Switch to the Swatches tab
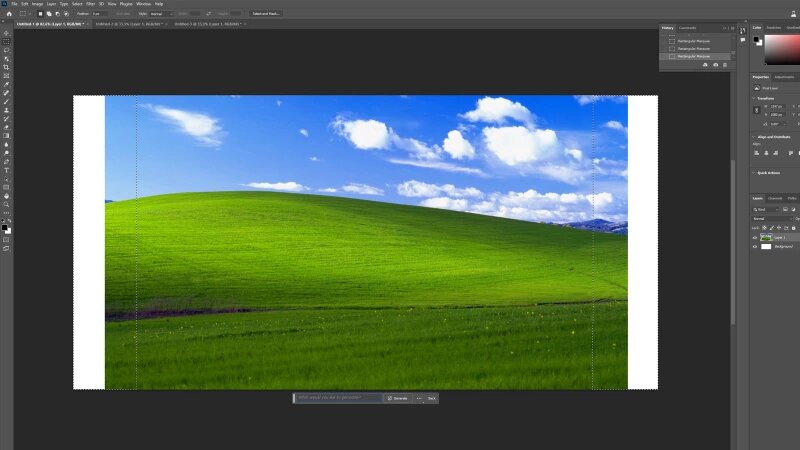This screenshot has height=450, width=800. pyautogui.click(x=773, y=28)
